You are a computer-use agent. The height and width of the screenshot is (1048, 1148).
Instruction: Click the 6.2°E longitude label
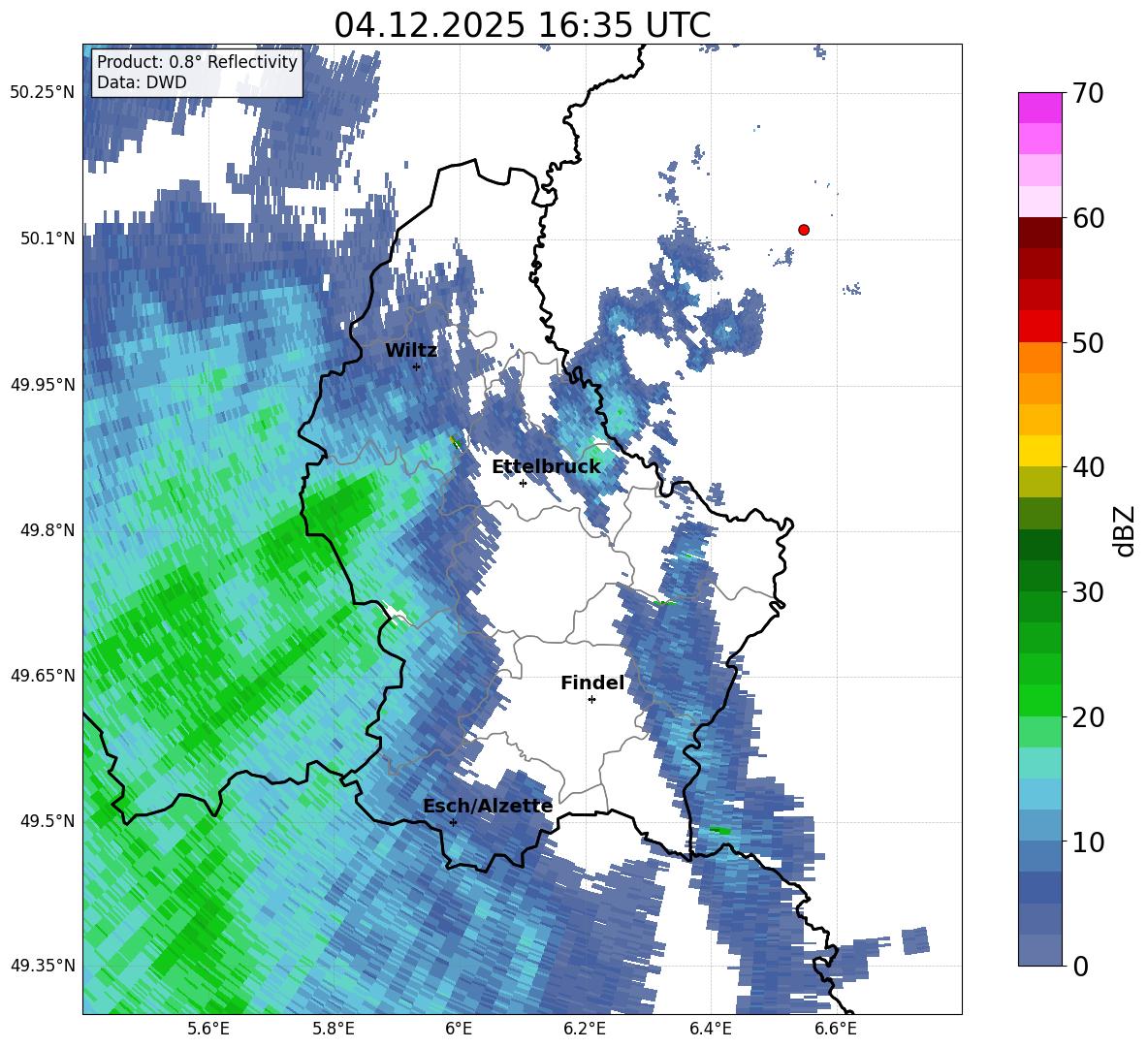pyautogui.click(x=585, y=1029)
